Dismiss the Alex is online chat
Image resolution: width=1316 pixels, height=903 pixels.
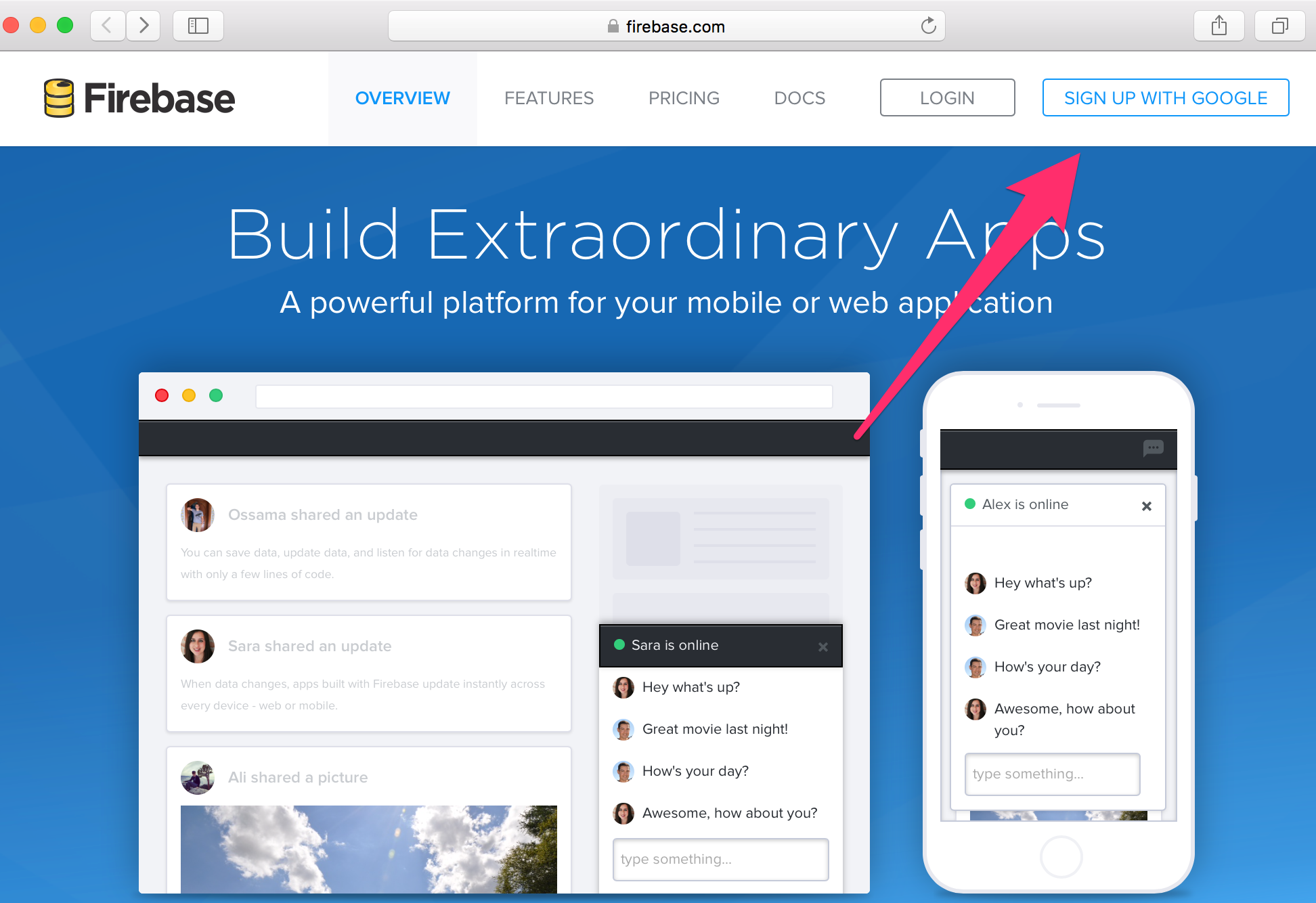pyautogui.click(x=1146, y=506)
